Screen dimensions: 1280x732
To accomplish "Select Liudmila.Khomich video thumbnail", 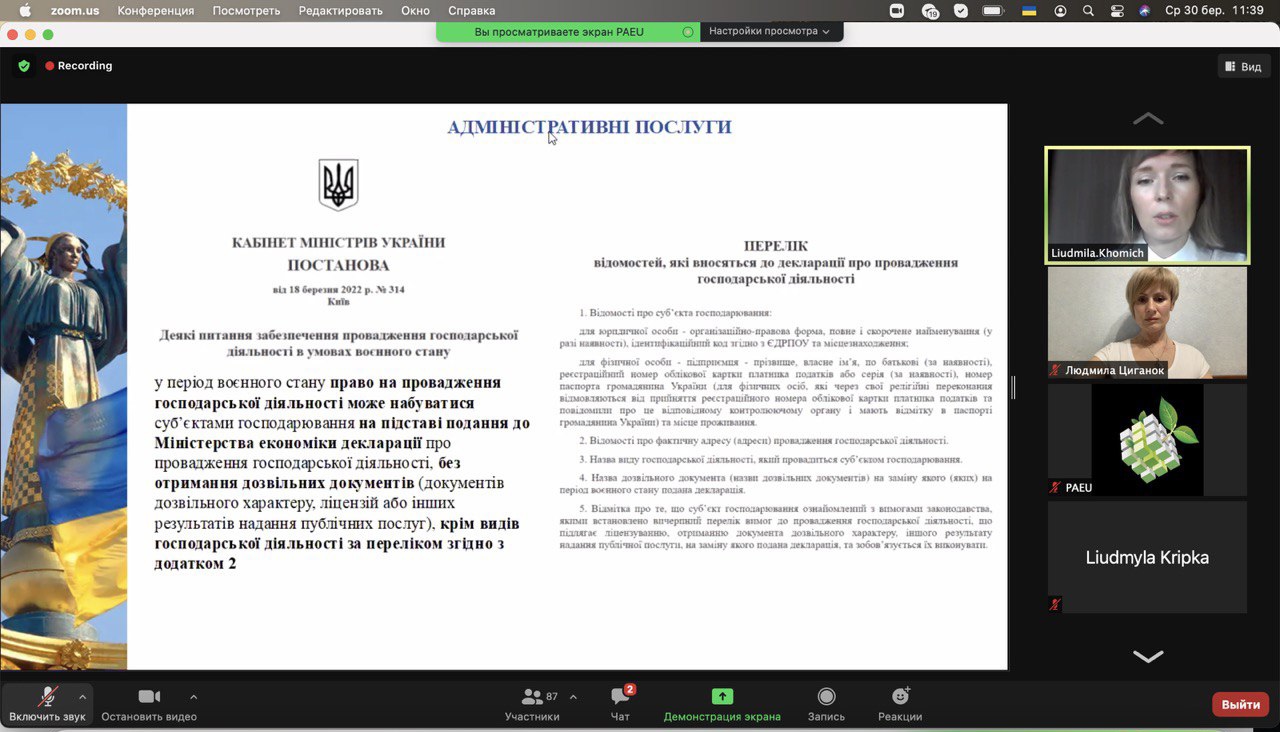I will pos(1147,205).
